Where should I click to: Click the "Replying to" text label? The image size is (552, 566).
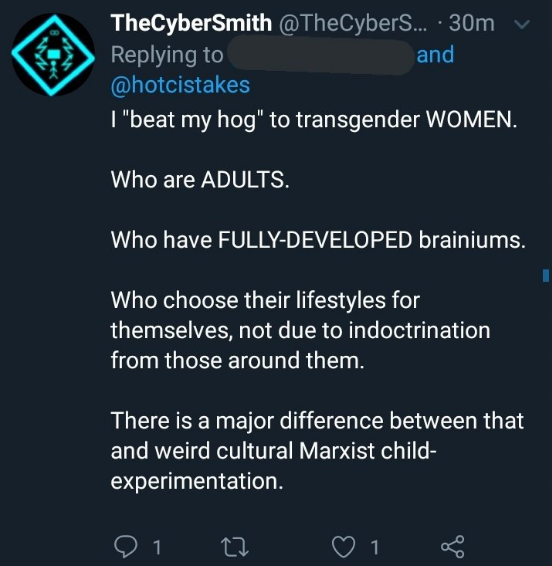167,55
